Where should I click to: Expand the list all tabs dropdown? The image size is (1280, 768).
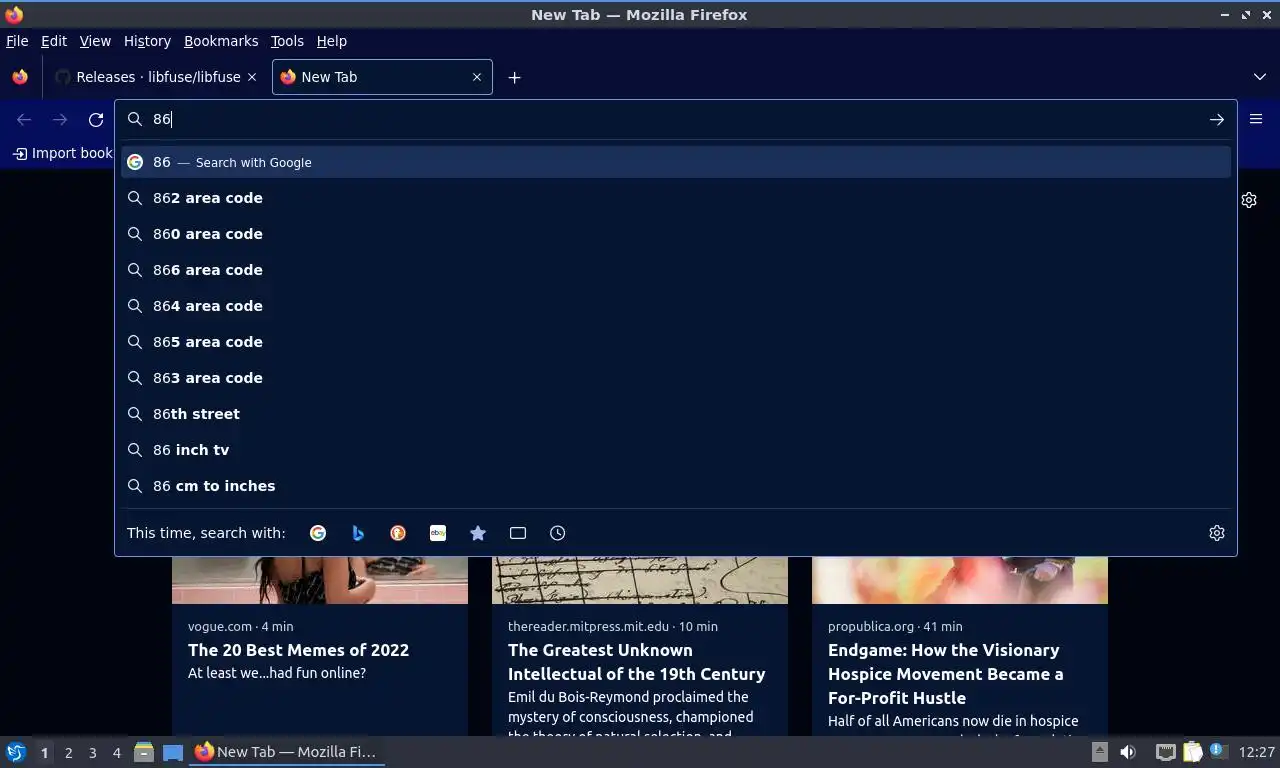coord(1260,77)
